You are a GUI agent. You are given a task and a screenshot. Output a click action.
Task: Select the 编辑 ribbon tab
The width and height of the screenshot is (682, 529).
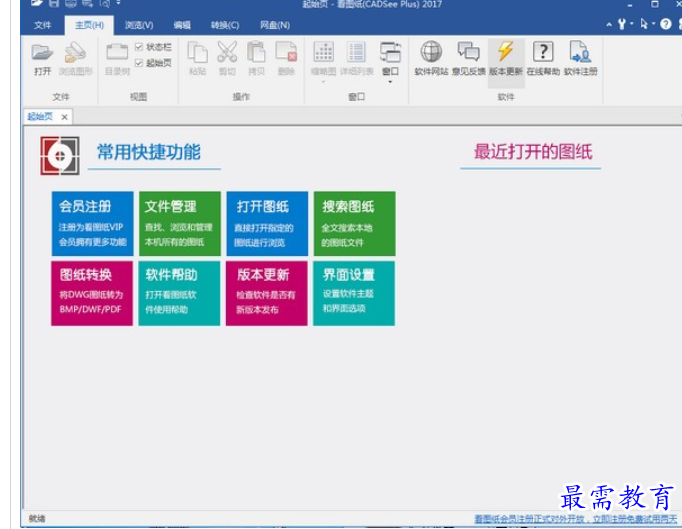tap(182, 25)
